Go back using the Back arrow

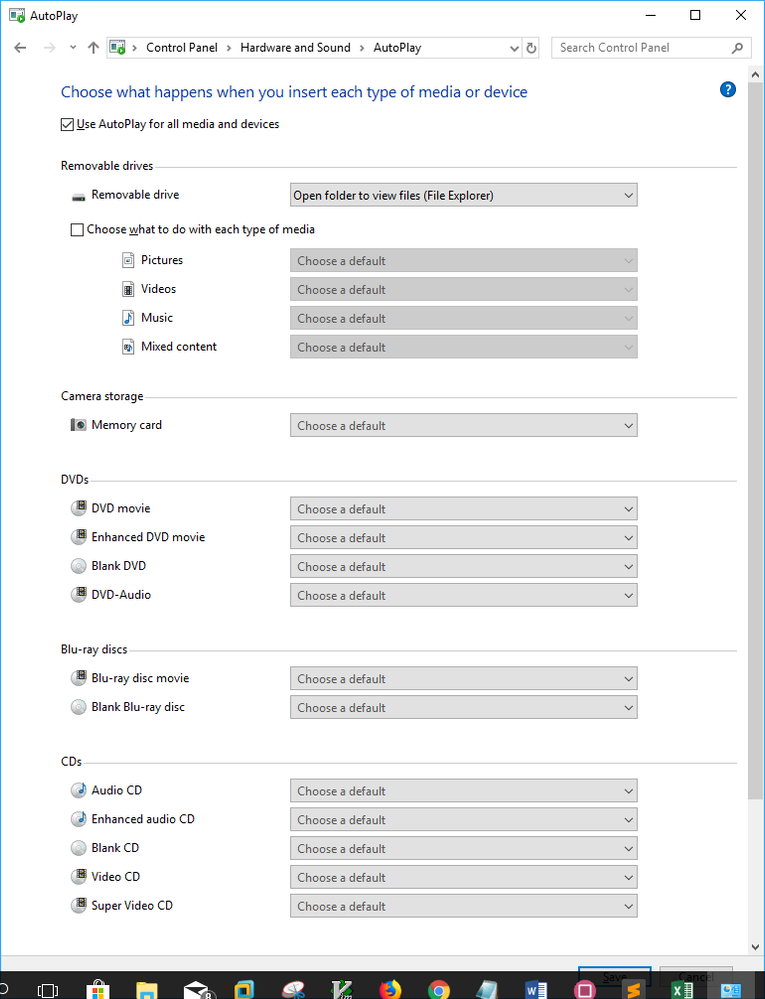(20, 48)
